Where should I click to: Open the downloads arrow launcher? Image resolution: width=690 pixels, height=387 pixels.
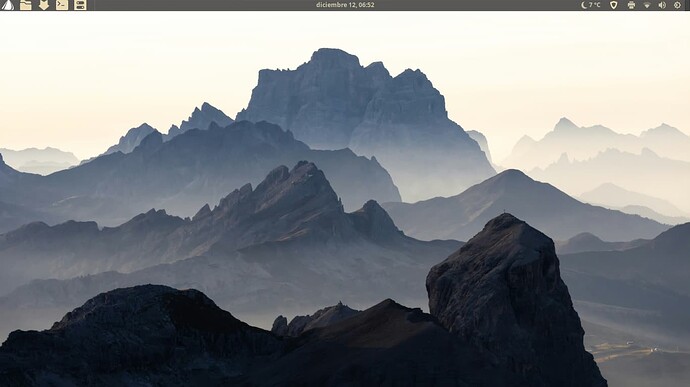click(44, 5)
